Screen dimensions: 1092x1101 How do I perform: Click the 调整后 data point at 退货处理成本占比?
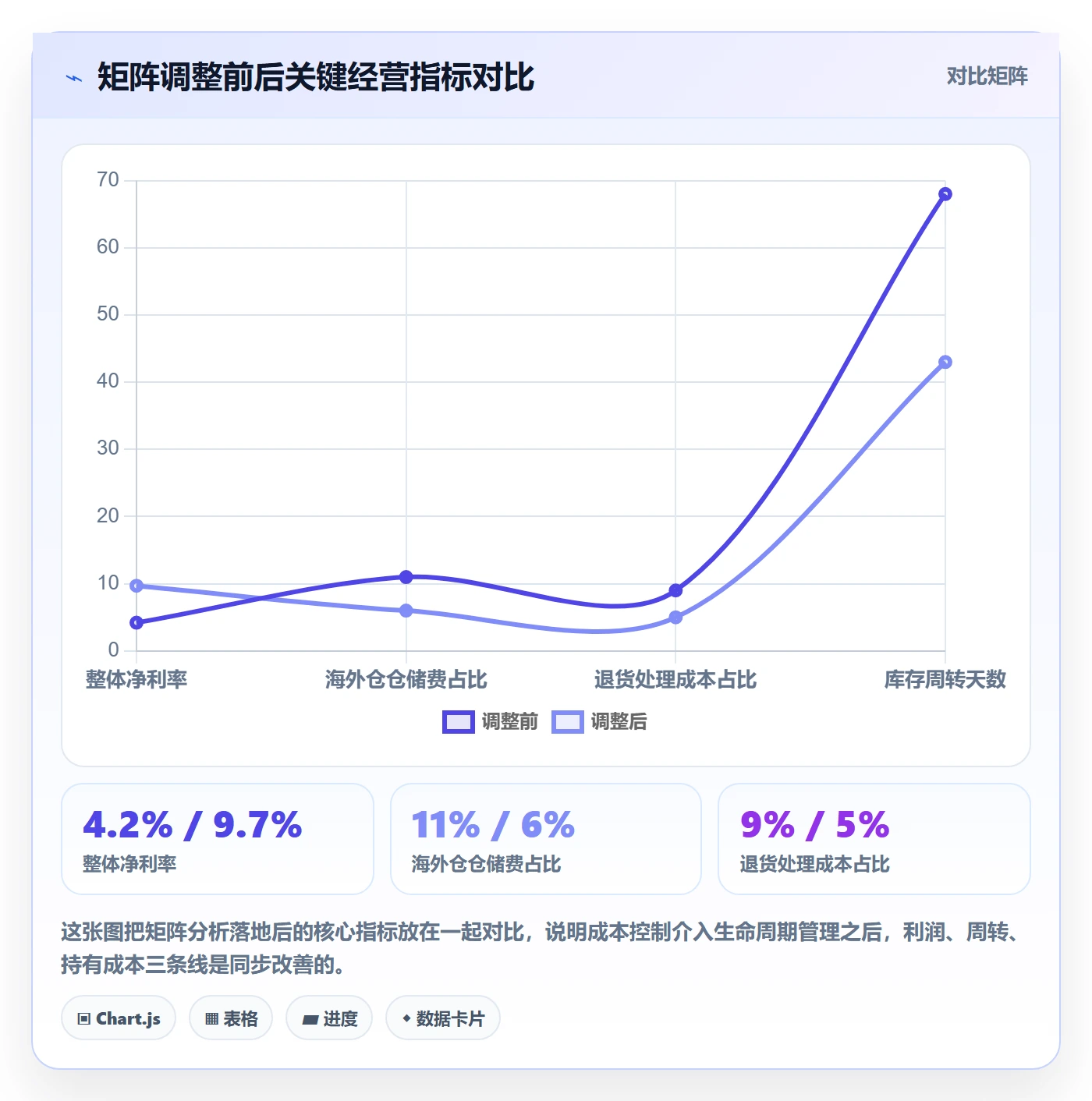[675, 618]
